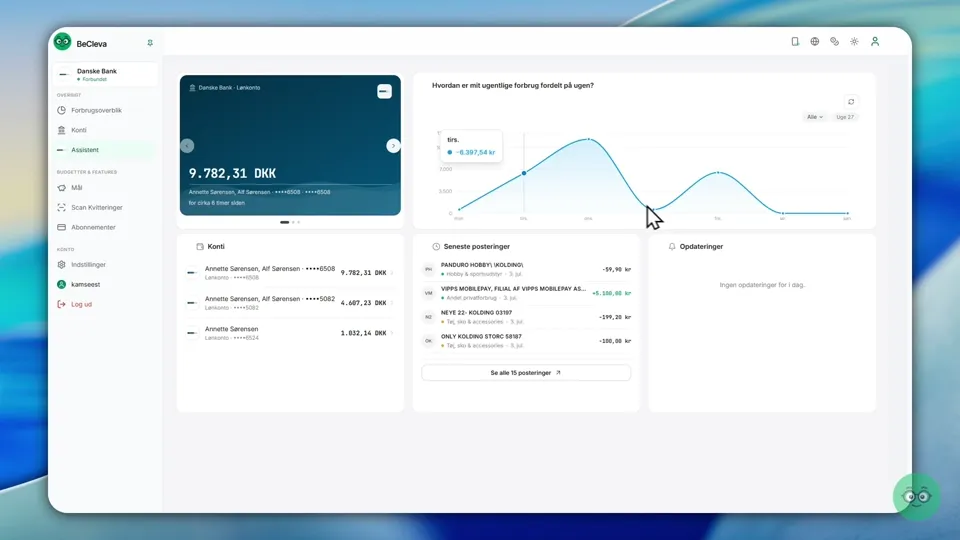Screen dimensions: 960x540
Task: Click the Seneste posteringer clock icon
Action: (x=436, y=247)
